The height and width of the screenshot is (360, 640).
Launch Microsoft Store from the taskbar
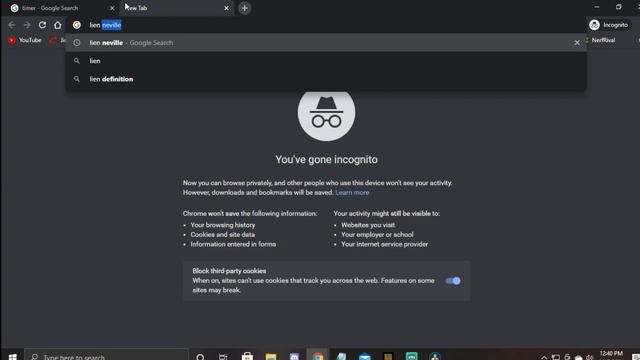[x=247, y=357]
